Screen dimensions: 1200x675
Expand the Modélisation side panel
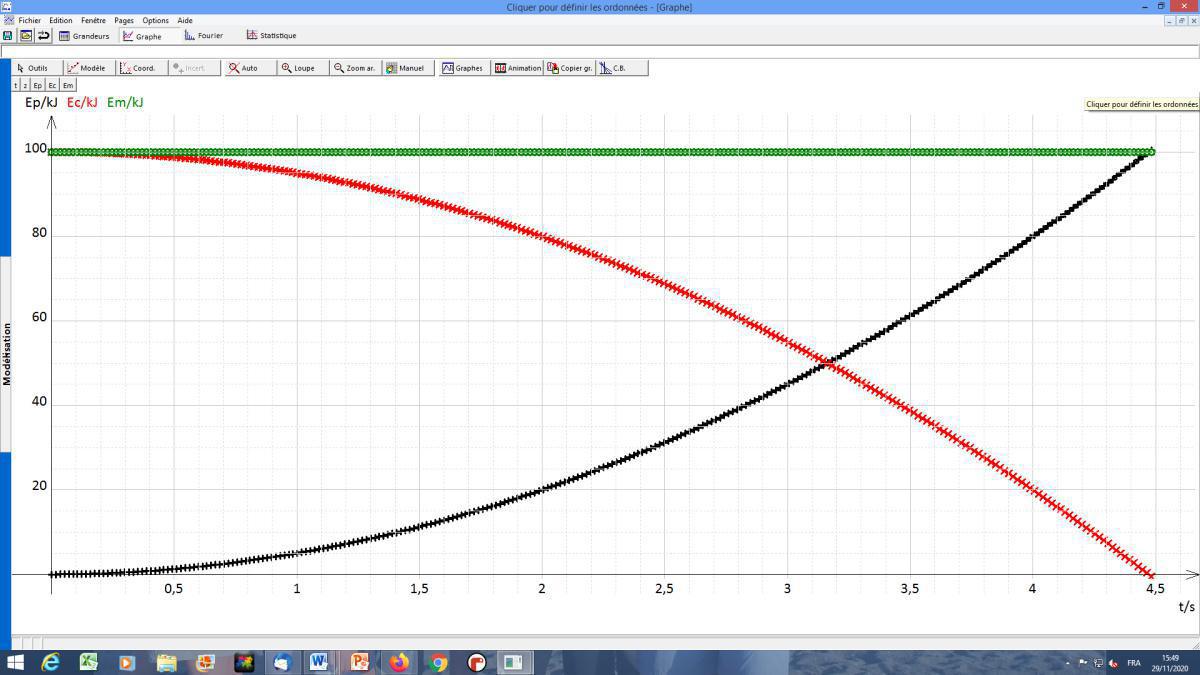6,354
